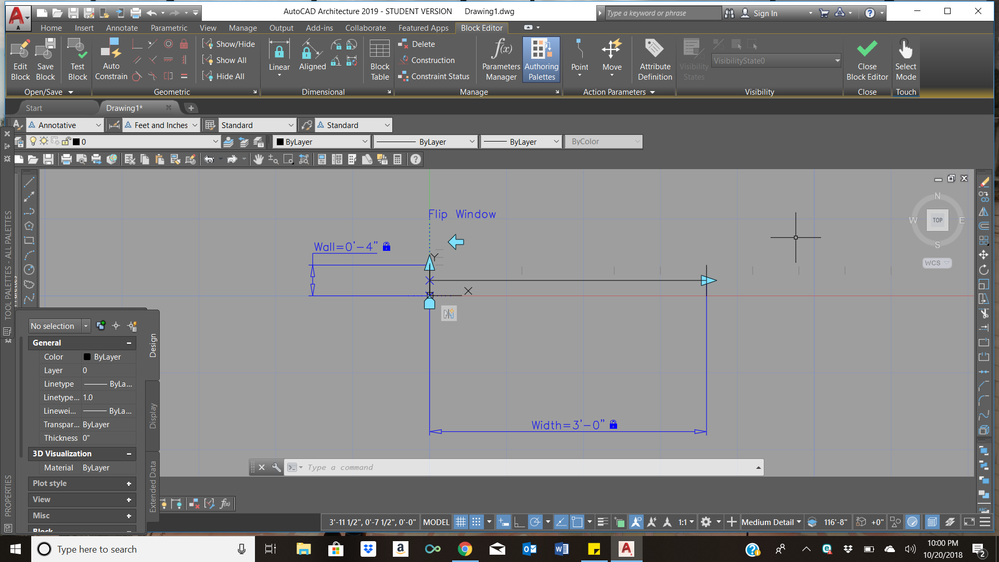The height and width of the screenshot is (562, 999).
Task: Open the Annotate ribbon tab
Action: click(x=122, y=28)
